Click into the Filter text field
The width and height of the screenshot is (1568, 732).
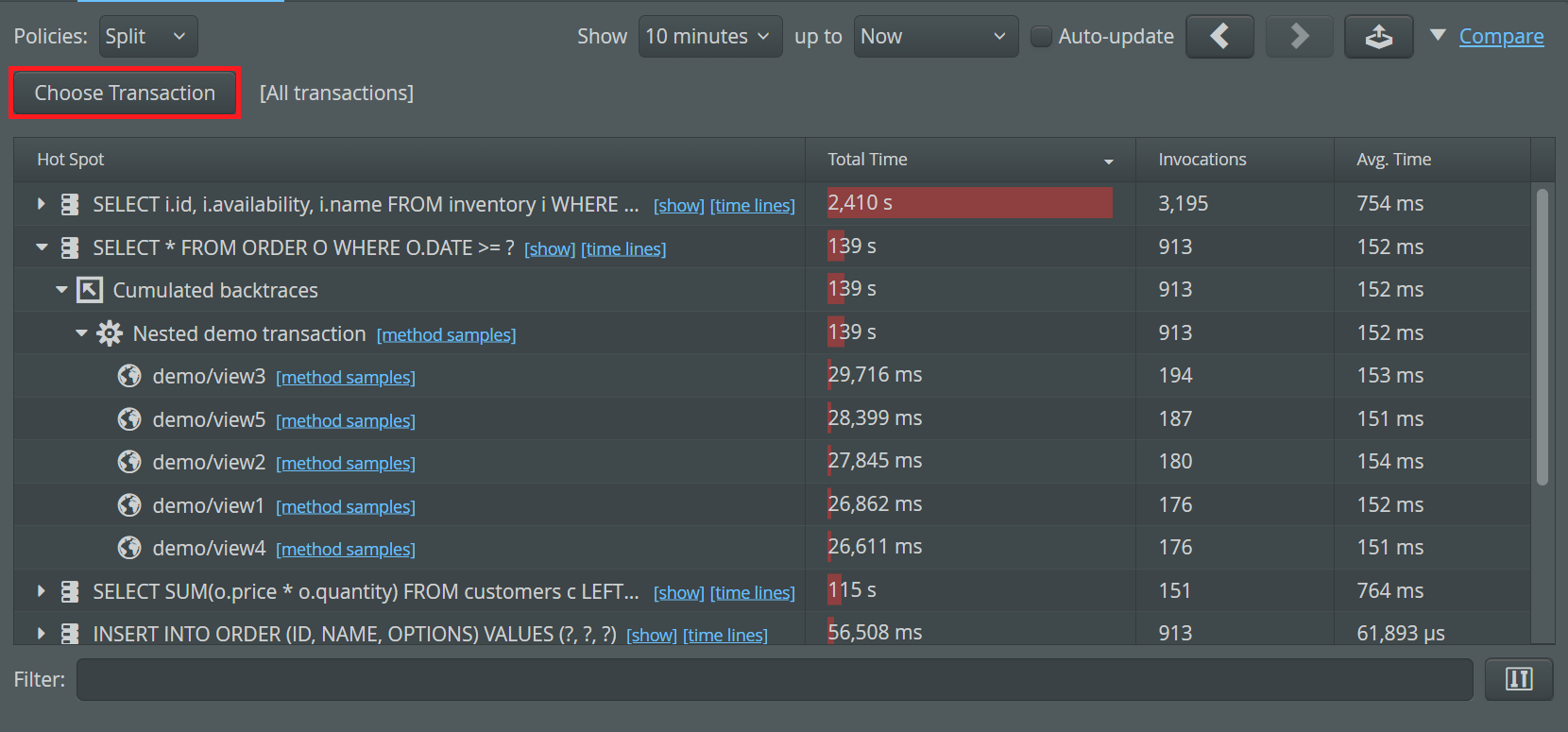coord(774,679)
